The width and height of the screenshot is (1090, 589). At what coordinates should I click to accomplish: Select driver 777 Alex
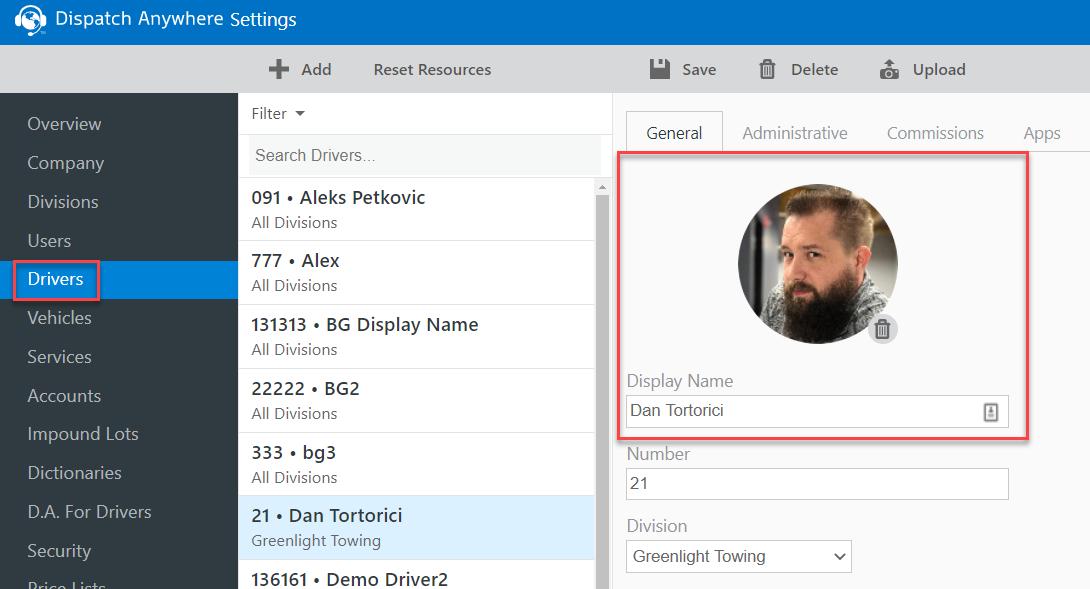click(x=416, y=273)
